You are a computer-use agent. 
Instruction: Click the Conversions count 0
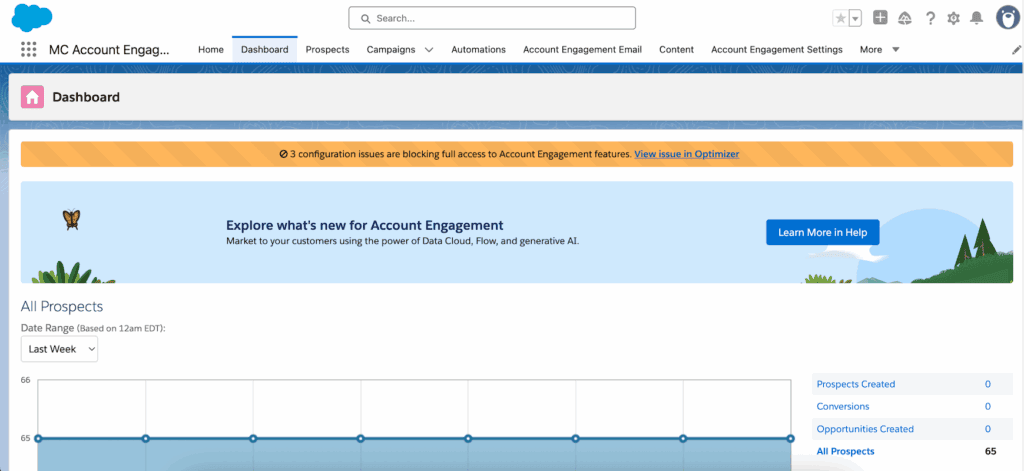988,406
